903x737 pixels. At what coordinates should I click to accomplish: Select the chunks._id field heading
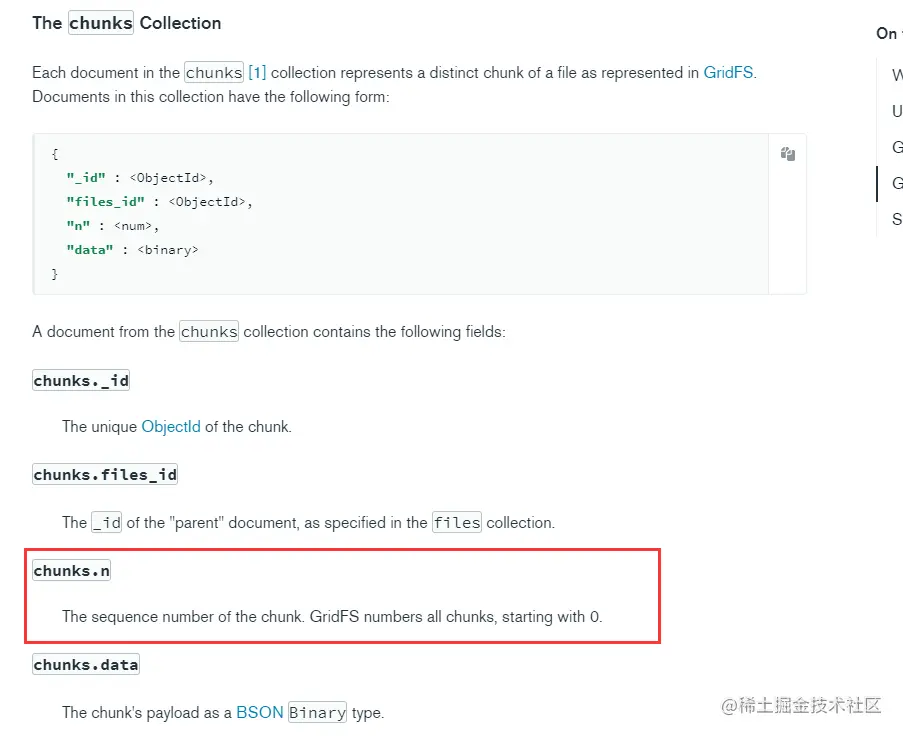point(81,381)
